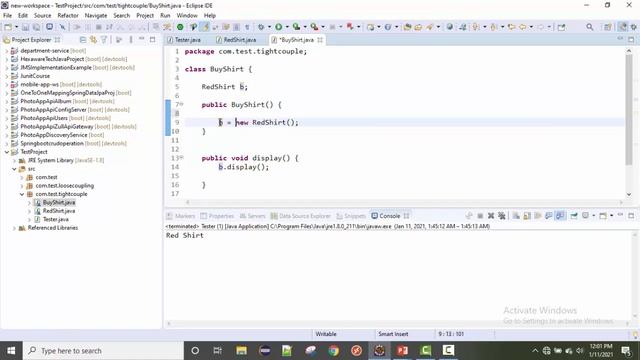Open the Refactor menu
This screenshot has height=360, width=640.
(x=68, y=15)
